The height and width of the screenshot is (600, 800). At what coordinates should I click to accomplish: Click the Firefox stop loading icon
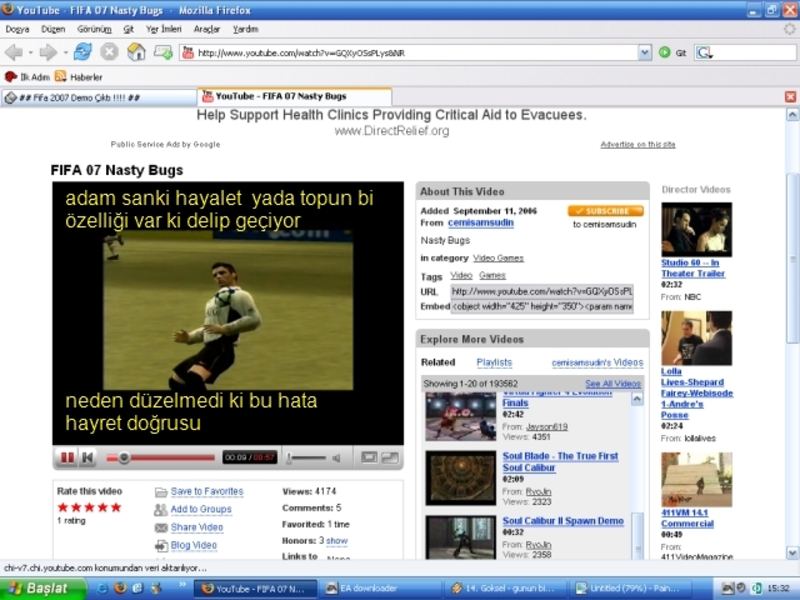[109, 52]
